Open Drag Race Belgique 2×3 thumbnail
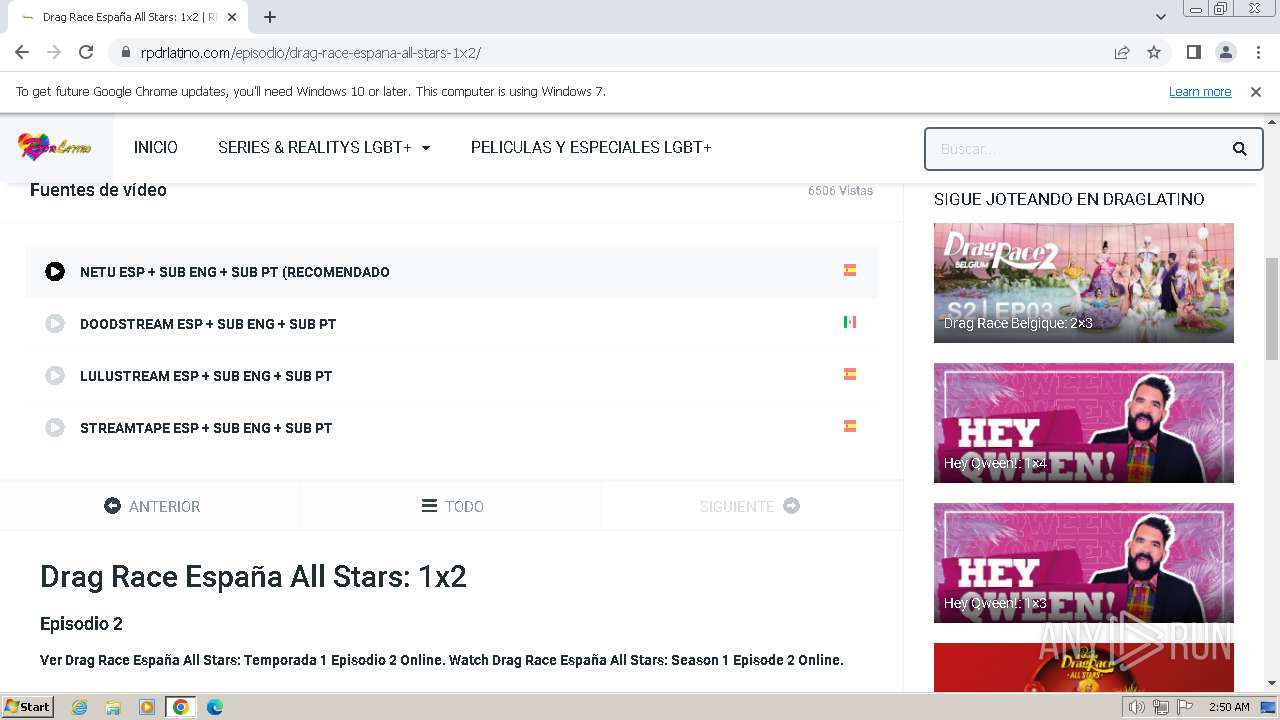Viewport: 1280px width, 720px height. [1084, 283]
